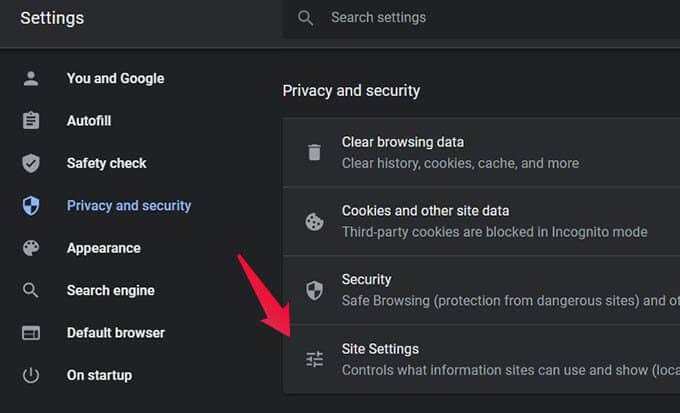Click the cookie icon in settings list
Viewport: 680px width, 413px height.
tap(314, 221)
